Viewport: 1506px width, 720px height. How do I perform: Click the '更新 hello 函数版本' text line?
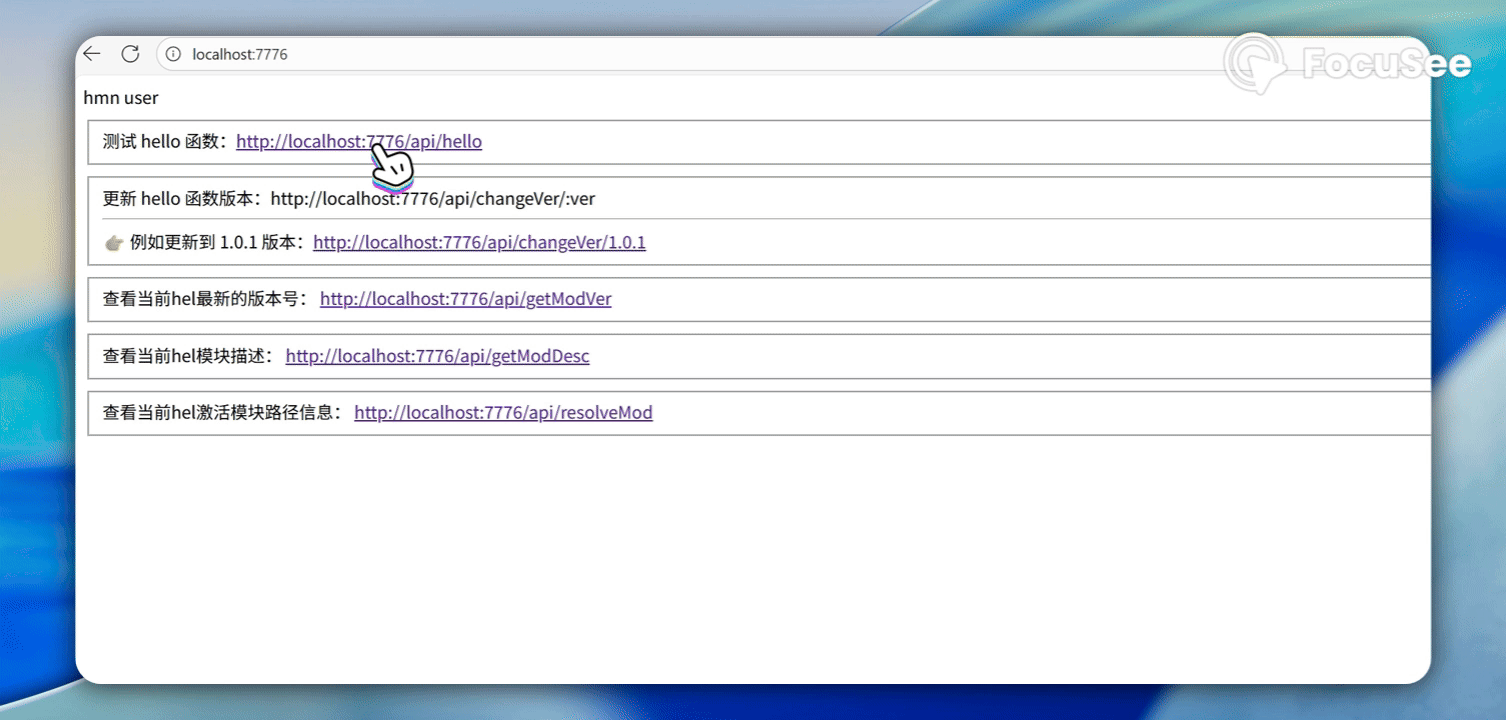(x=349, y=199)
